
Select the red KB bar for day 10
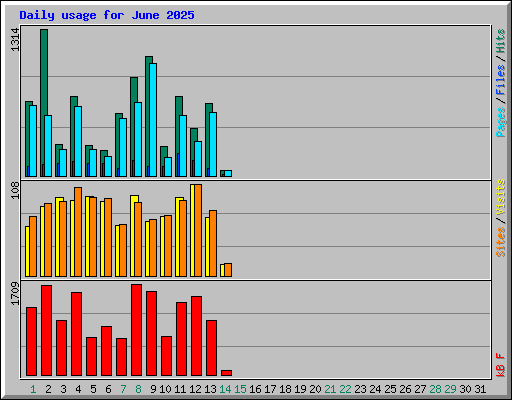(x=167, y=356)
